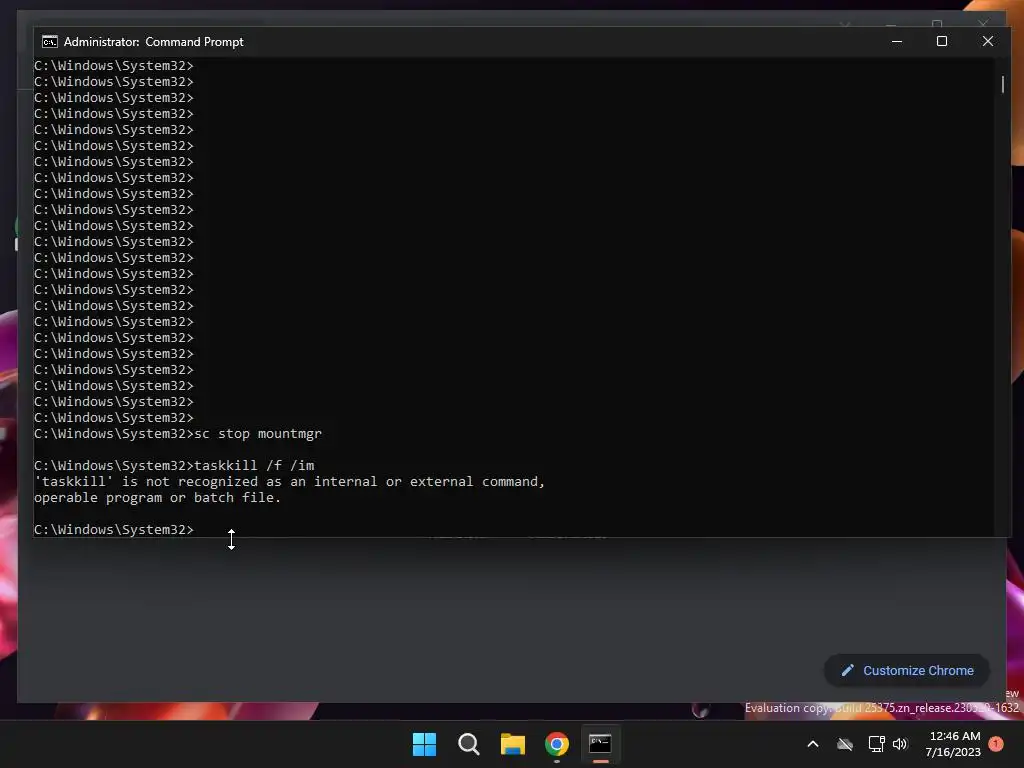Image resolution: width=1024 pixels, height=768 pixels.
Task: Click the 'sc stop mountmgr' command line
Action: [178, 434]
